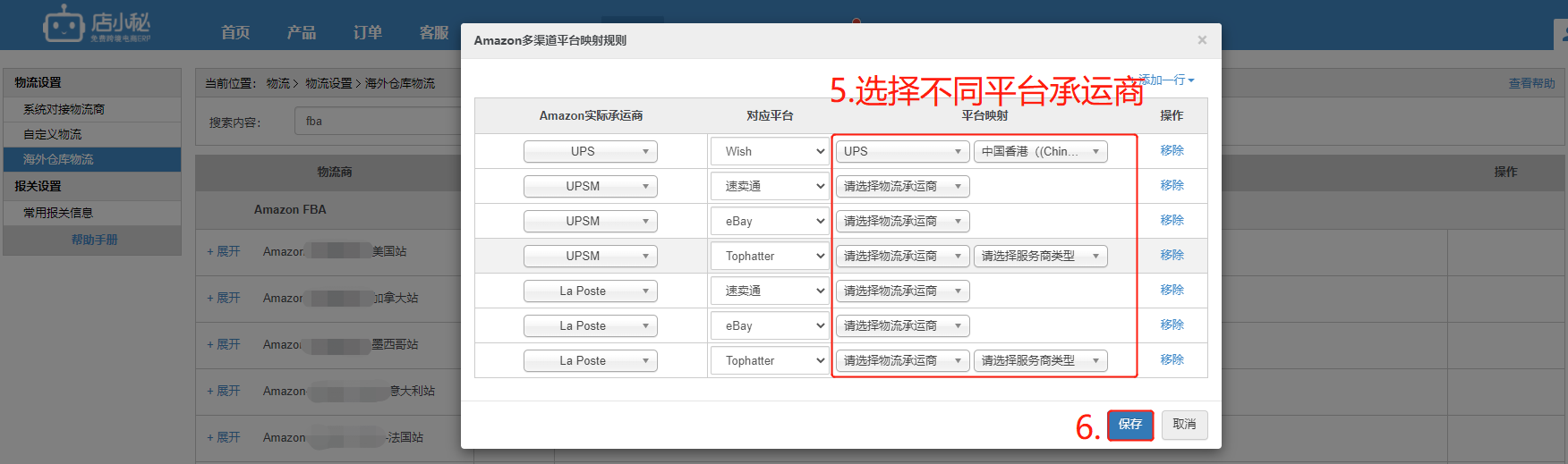Select 系统对接物流商 in sidebar
1568x464 pixels.
[x=92, y=109]
